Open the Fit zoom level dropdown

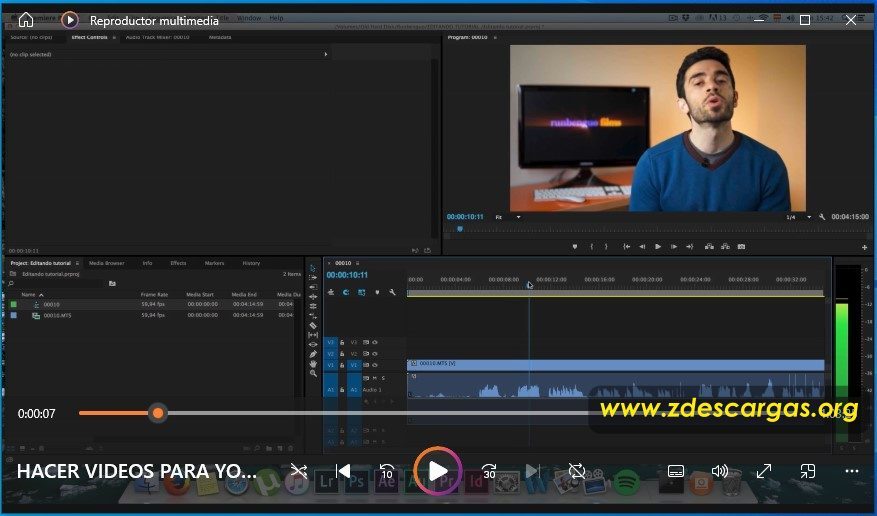508,217
